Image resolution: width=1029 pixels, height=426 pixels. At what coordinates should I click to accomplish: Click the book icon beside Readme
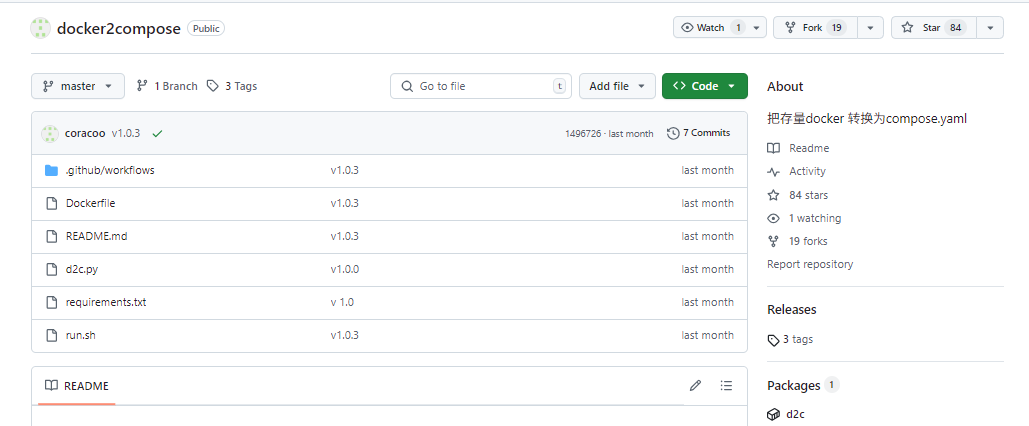774,148
